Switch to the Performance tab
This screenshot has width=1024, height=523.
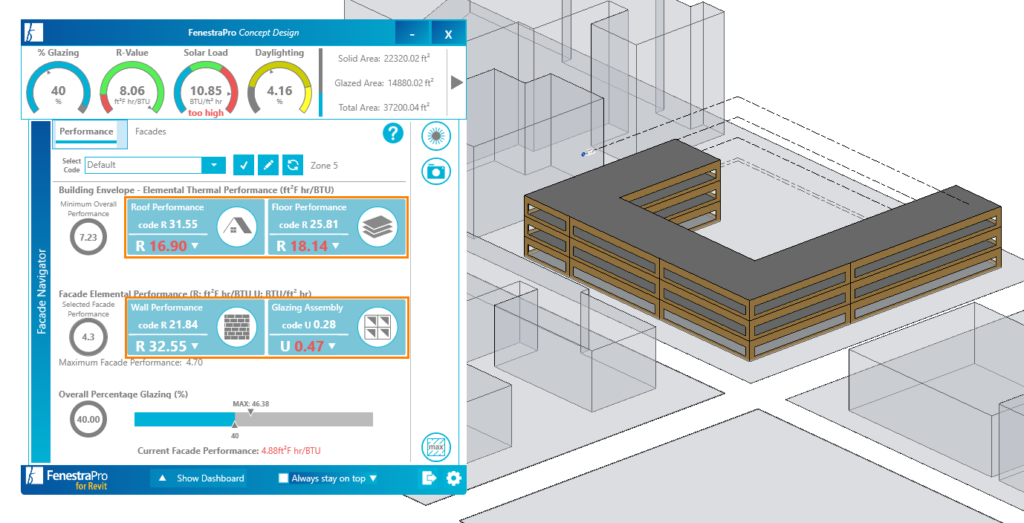pyautogui.click(x=86, y=131)
